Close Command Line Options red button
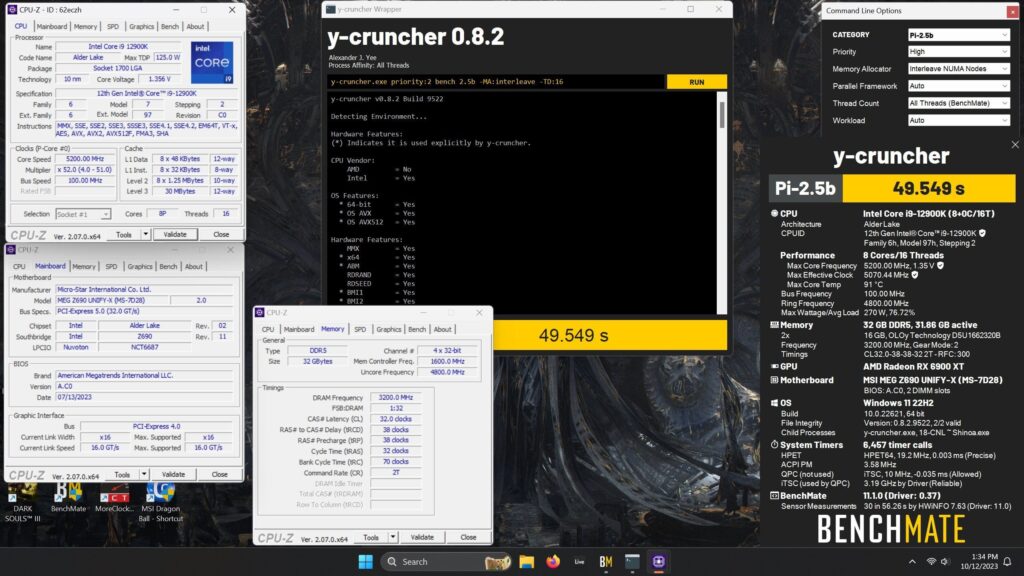This screenshot has width=1024, height=576. click(1014, 11)
